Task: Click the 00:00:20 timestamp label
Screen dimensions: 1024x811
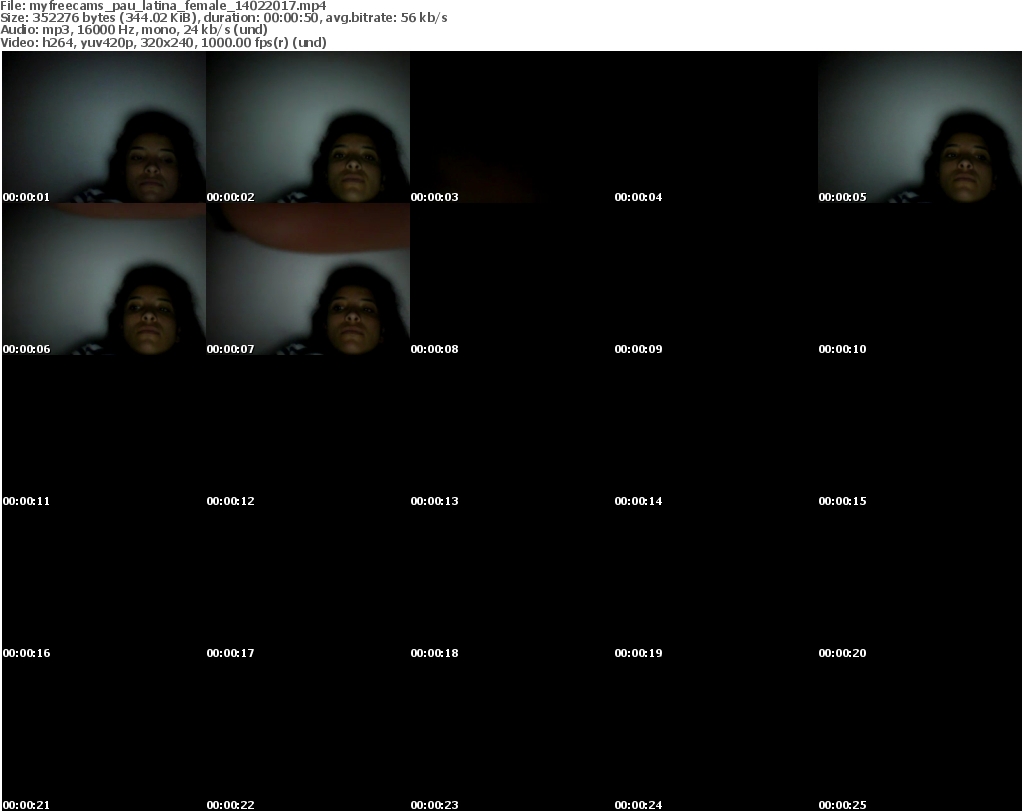Action: point(842,653)
